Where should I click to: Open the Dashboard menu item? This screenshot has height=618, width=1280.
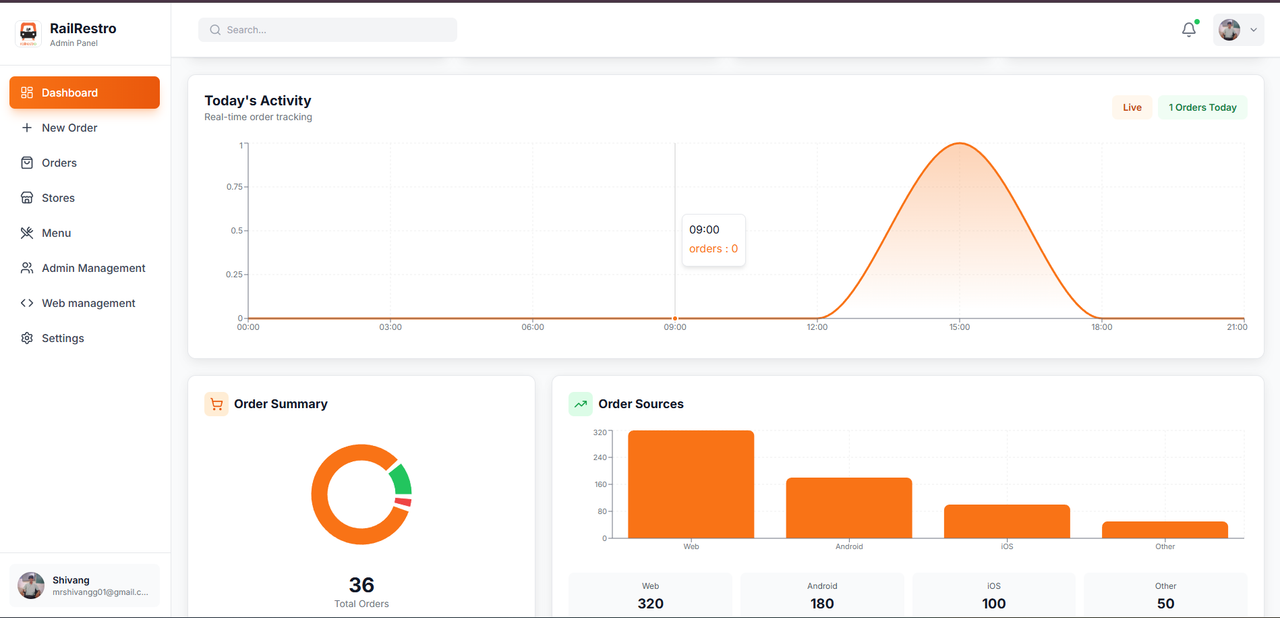[84, 93]
